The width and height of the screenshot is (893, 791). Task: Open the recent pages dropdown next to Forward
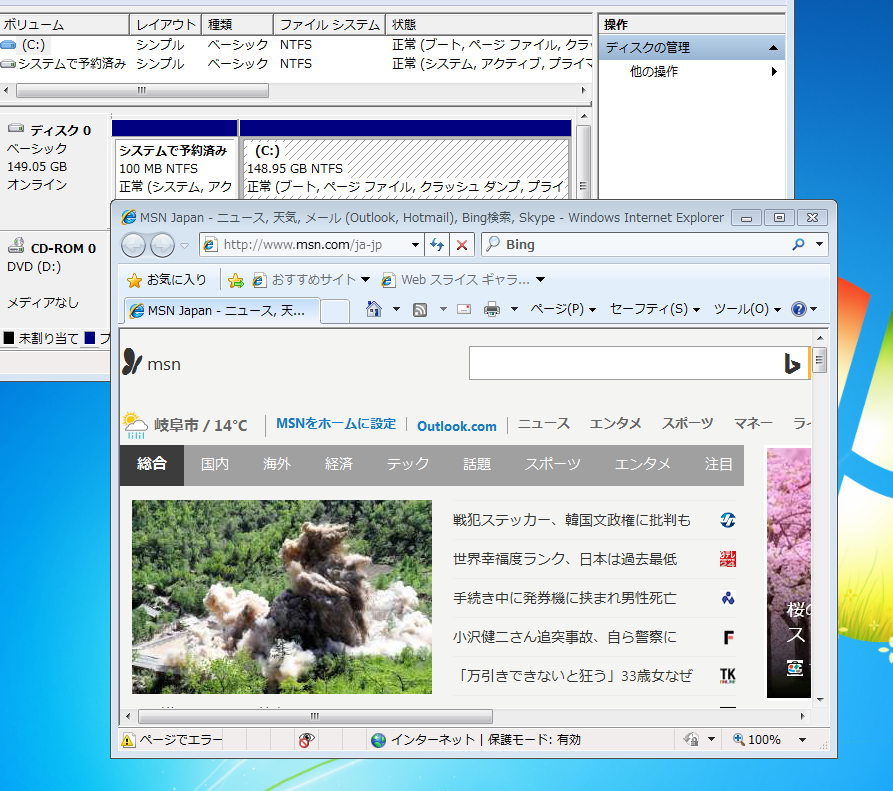pyautogui.click(x=184, y=246)
